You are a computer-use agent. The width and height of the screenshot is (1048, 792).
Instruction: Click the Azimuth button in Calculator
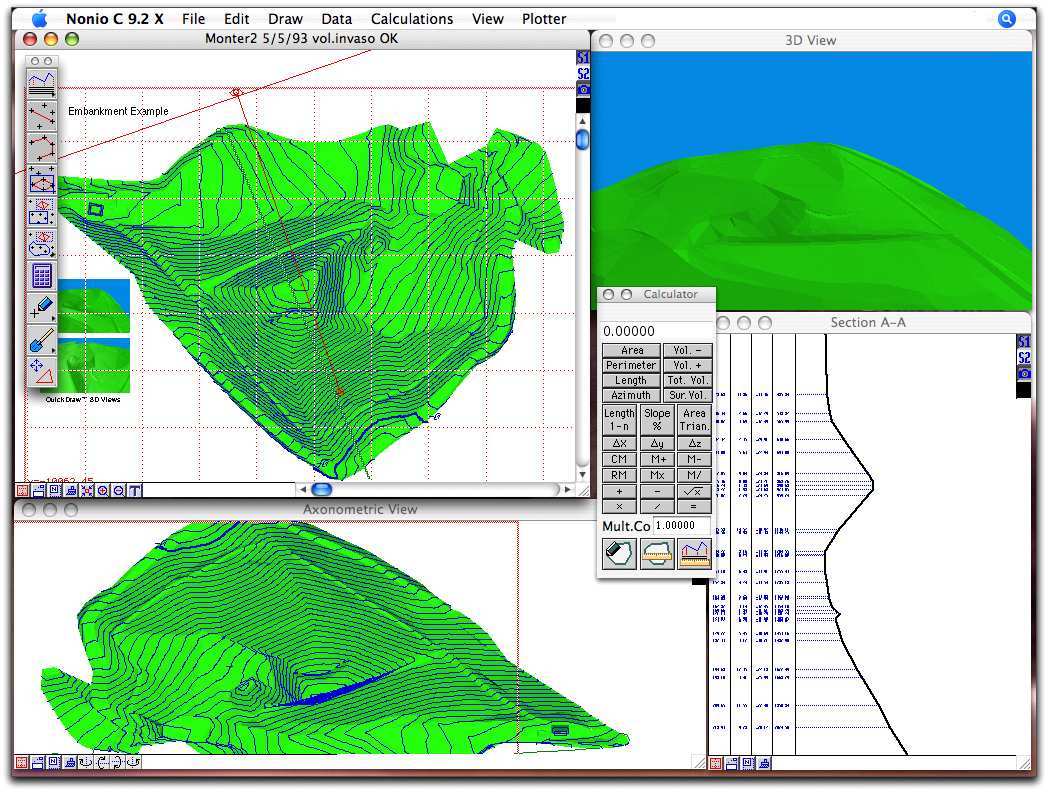coord(632,395)
